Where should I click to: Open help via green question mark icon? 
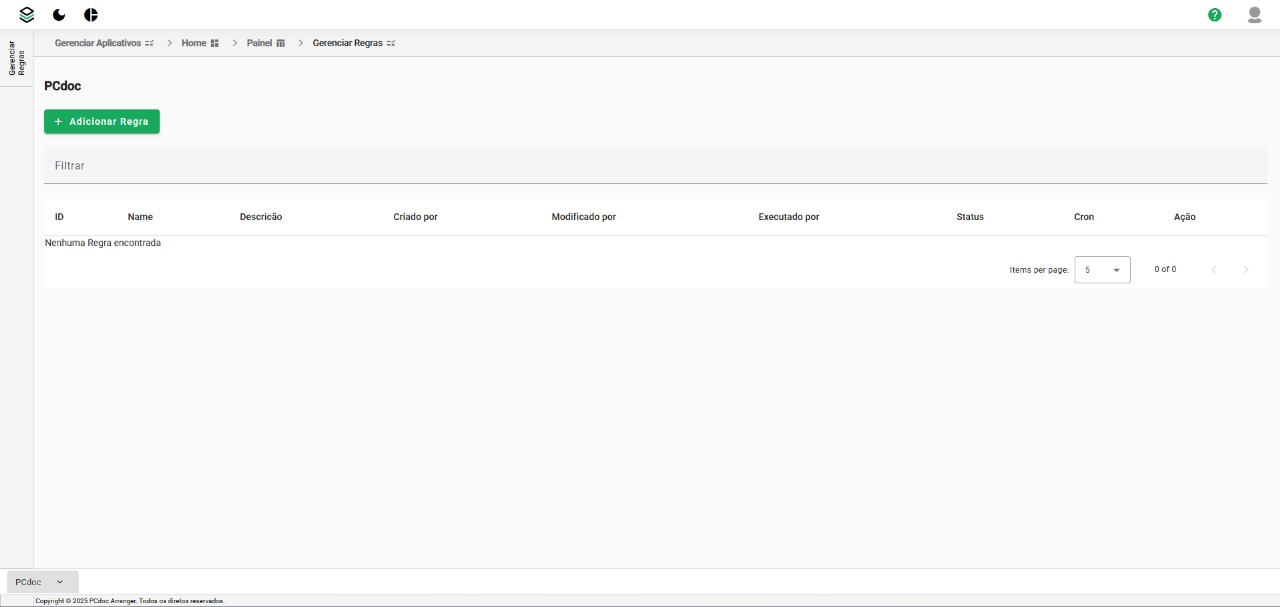tap(1214, 15)
